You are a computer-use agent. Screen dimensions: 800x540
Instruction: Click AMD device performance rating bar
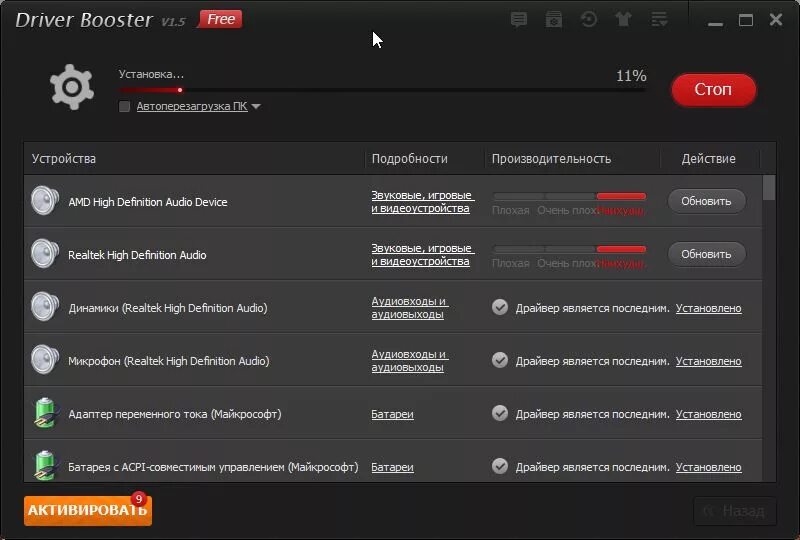click(569, 196)
